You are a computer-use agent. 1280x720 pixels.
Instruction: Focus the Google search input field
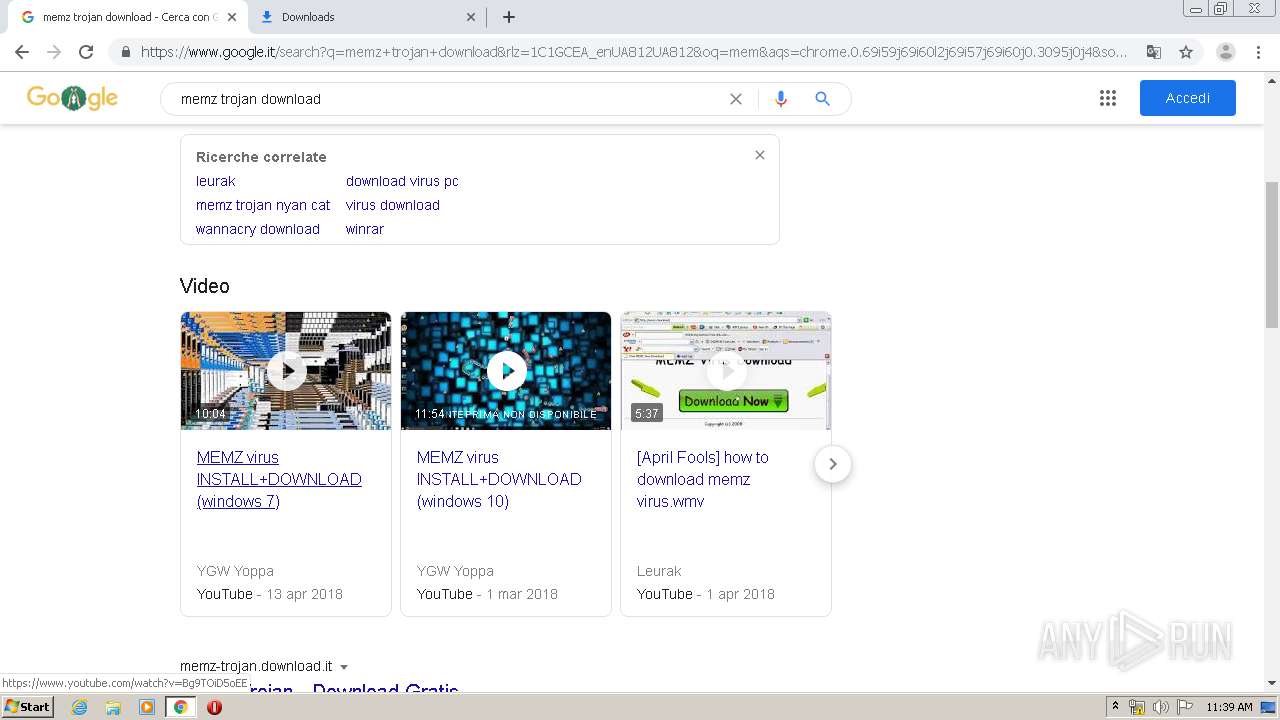[450, 99]
